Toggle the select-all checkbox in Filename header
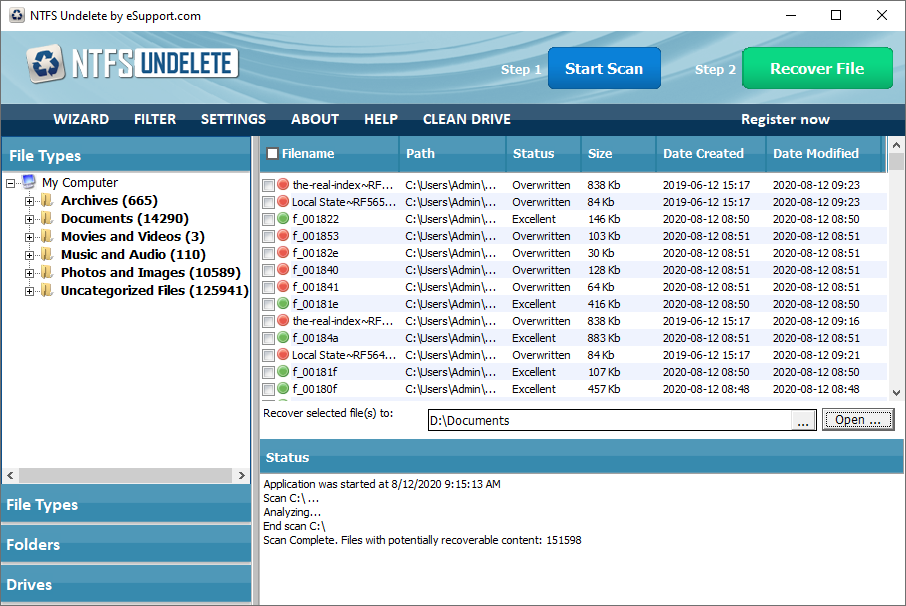The width and height of the screenshot is (906, 606). (272, 154)
